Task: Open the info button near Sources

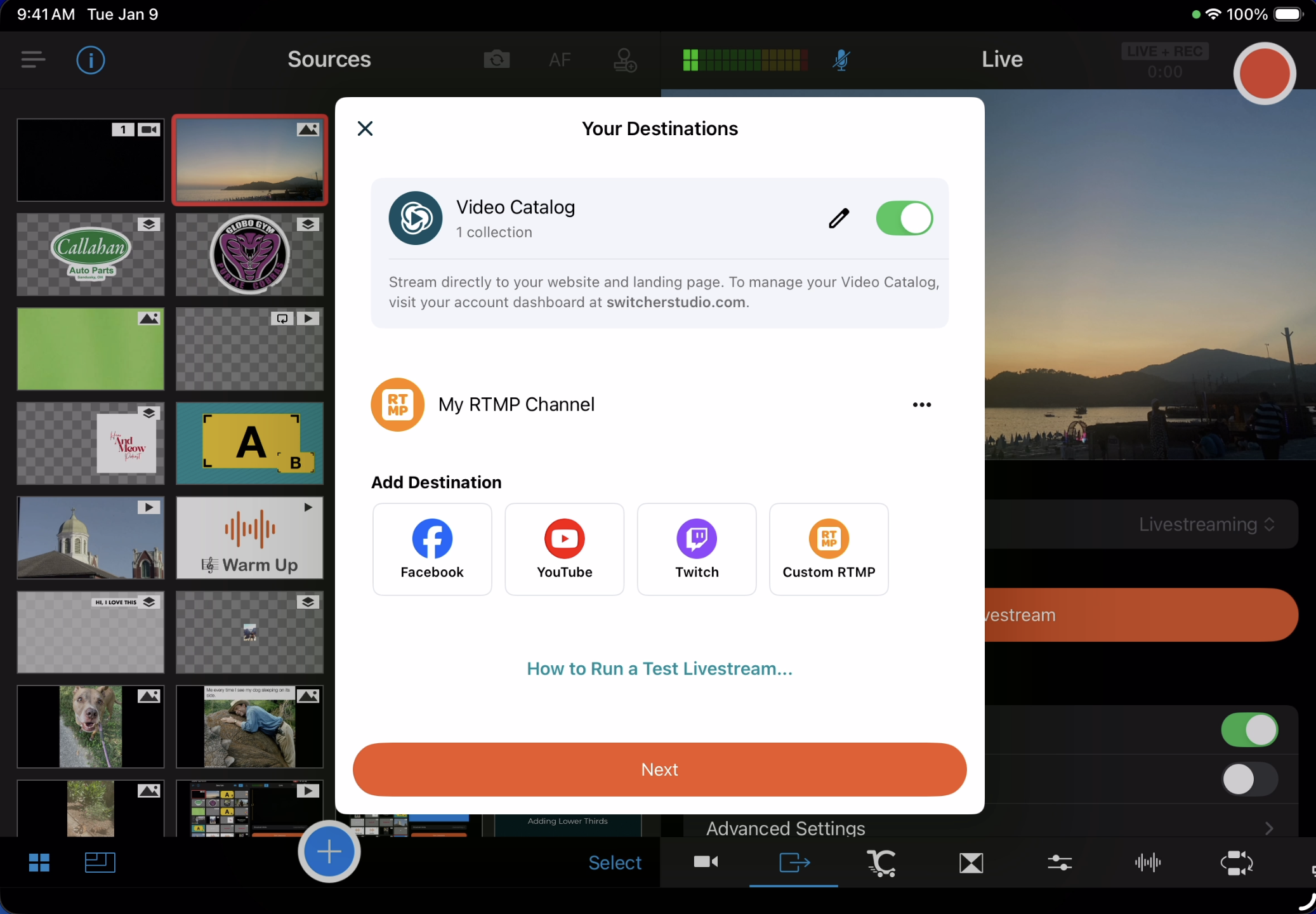Action: click(x=90, y=60)
